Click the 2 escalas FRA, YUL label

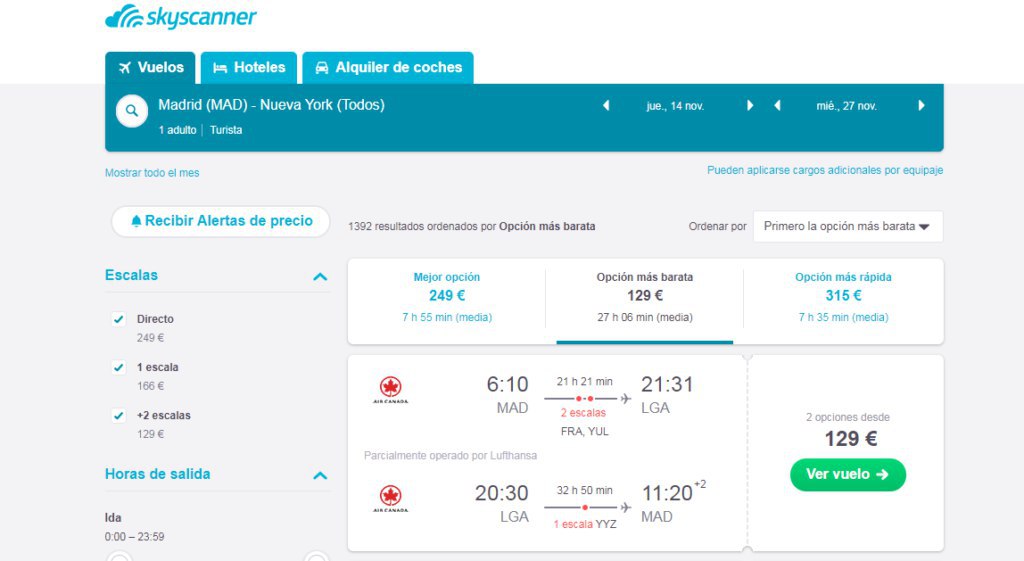584,422
